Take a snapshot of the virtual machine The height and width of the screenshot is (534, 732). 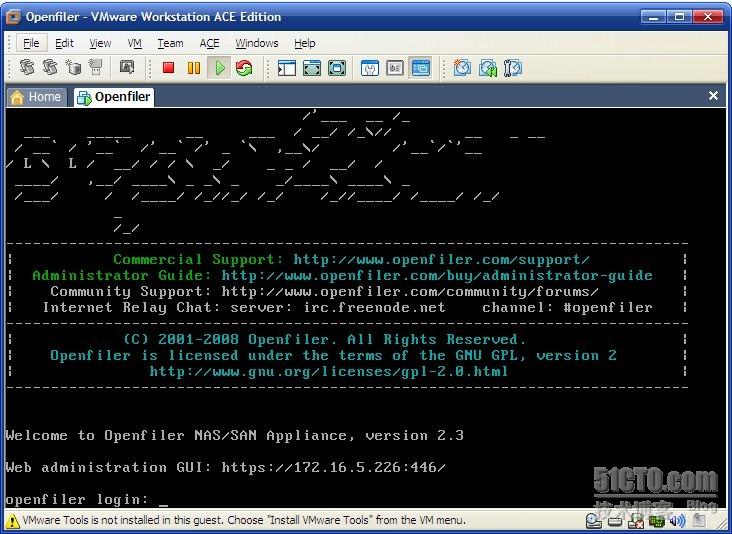[462, 68]
